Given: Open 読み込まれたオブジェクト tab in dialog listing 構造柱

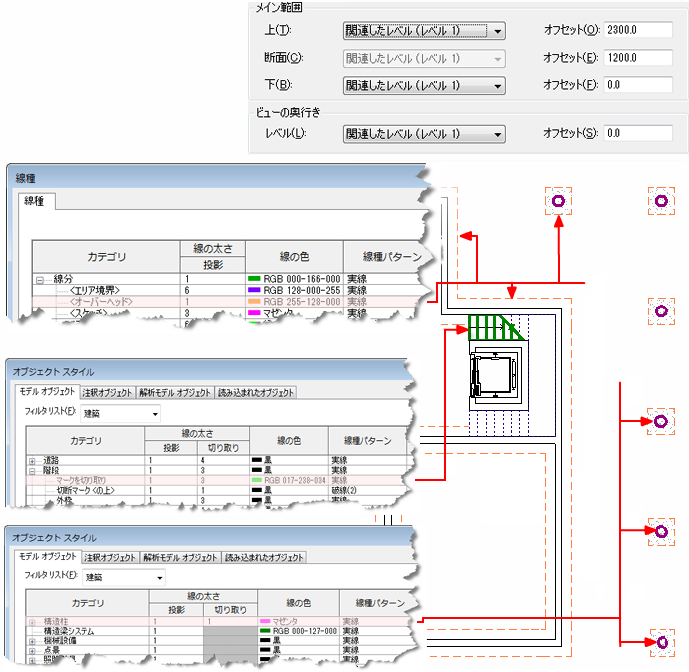Looking at the screenshot, I should [264, 557].
